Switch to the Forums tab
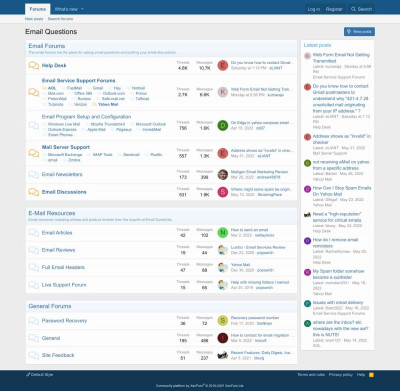 38,9
